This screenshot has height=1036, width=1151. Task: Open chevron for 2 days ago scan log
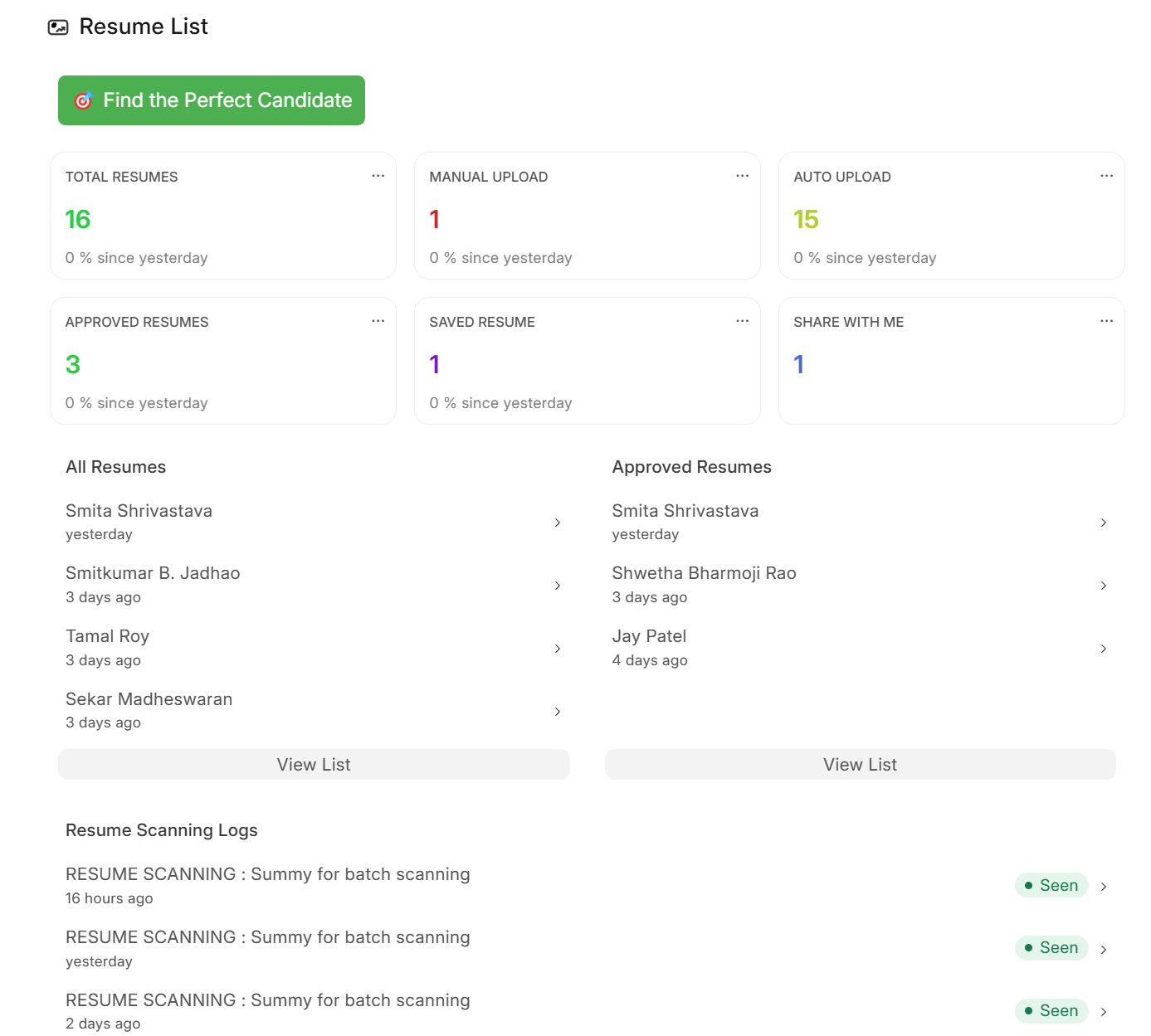click(x=1104, y=1012)
